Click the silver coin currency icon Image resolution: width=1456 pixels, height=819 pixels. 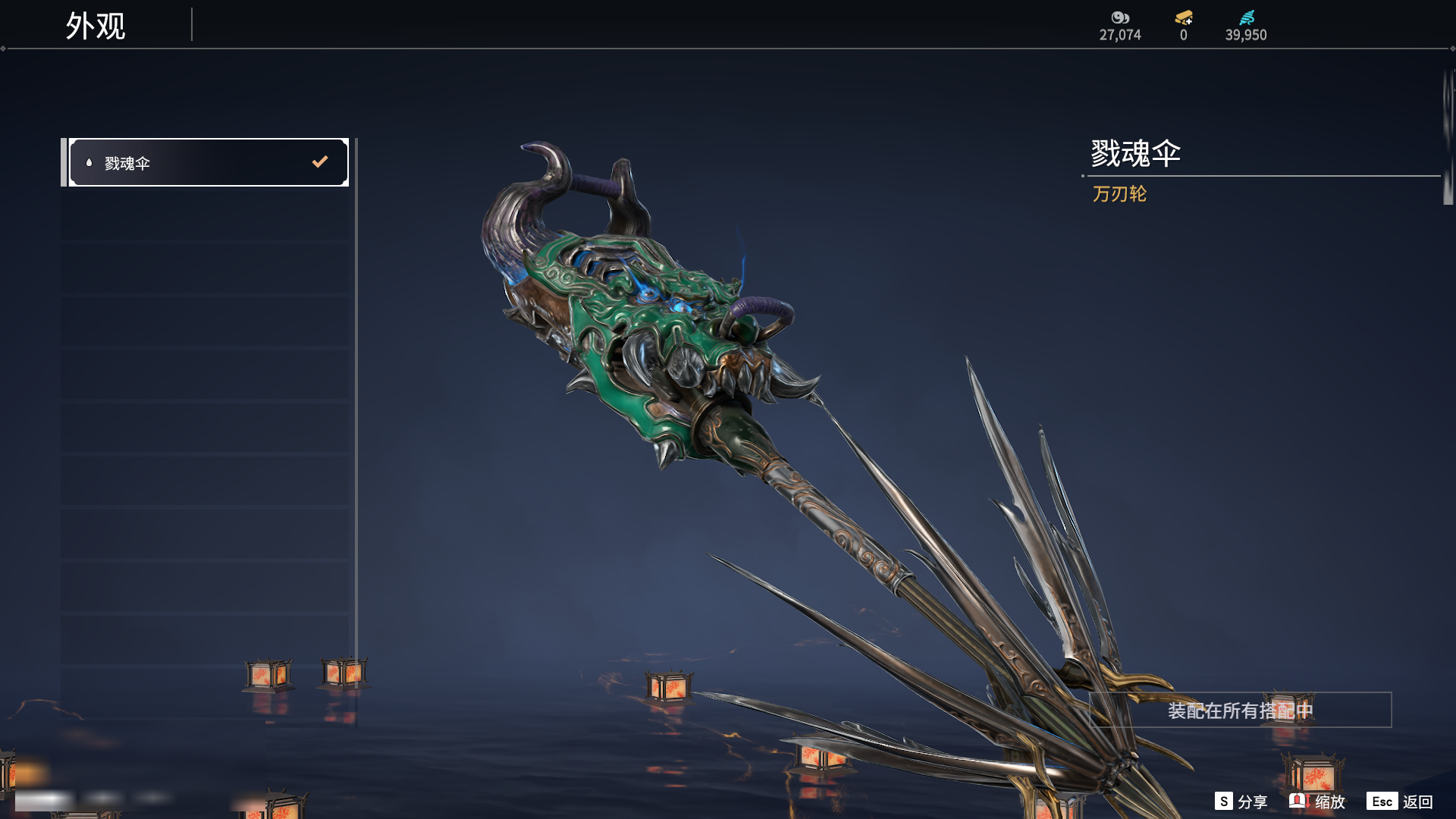(1120, 17)
